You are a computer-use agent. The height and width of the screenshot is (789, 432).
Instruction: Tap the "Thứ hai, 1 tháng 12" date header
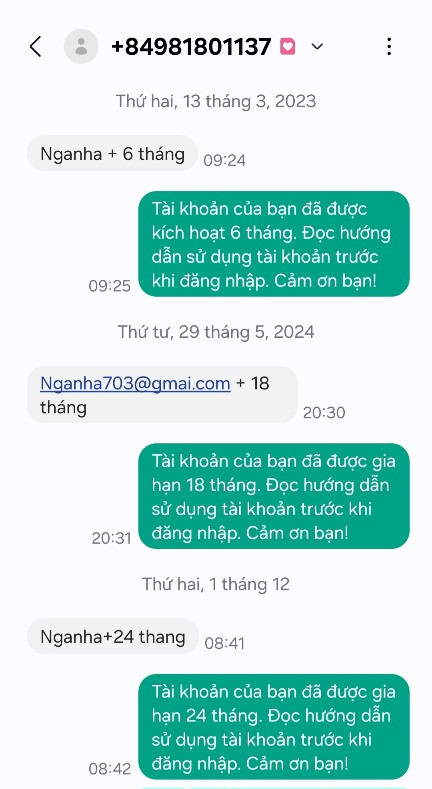(216, 584)
